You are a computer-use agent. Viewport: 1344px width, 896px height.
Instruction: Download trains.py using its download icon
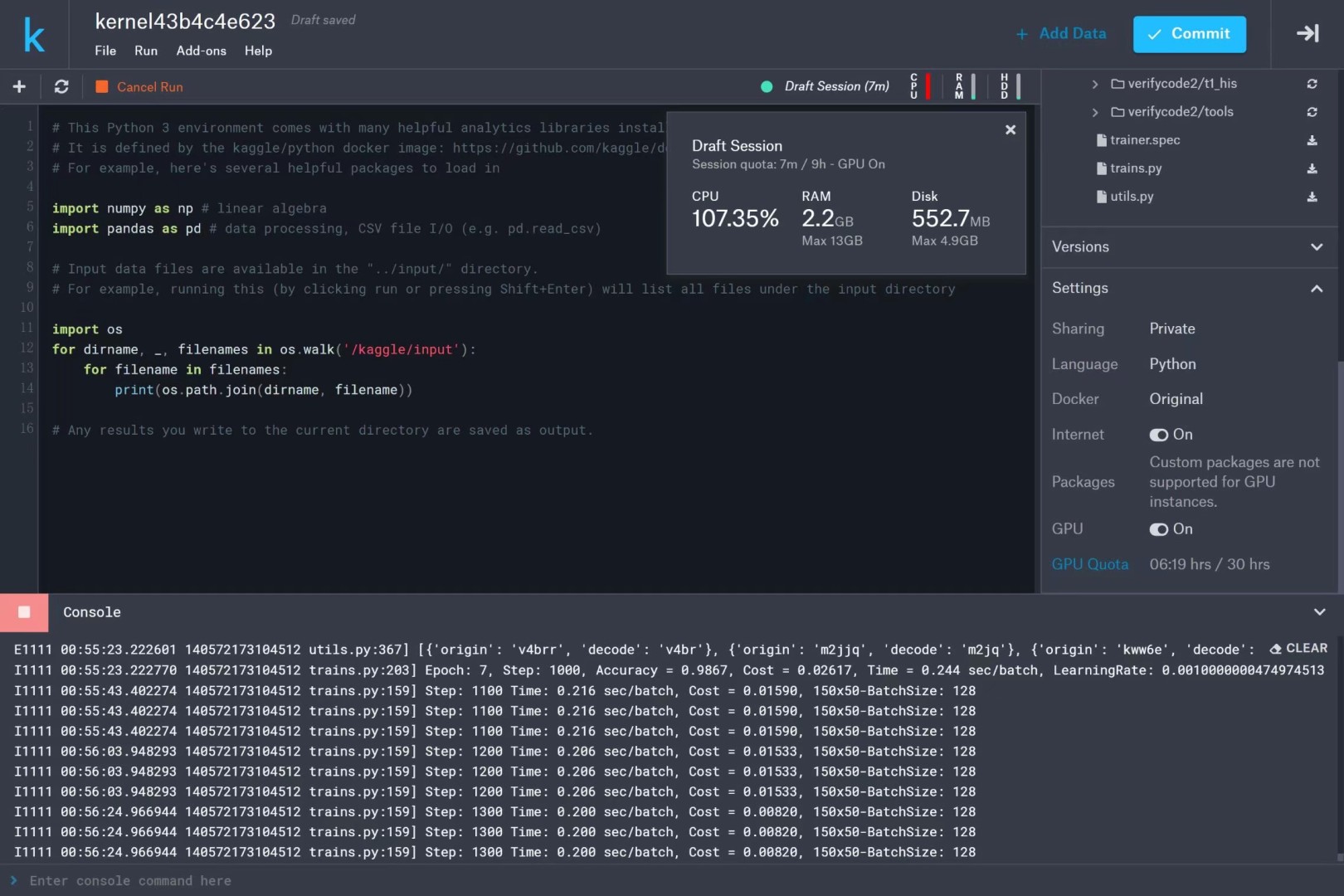pos(1312,168)
